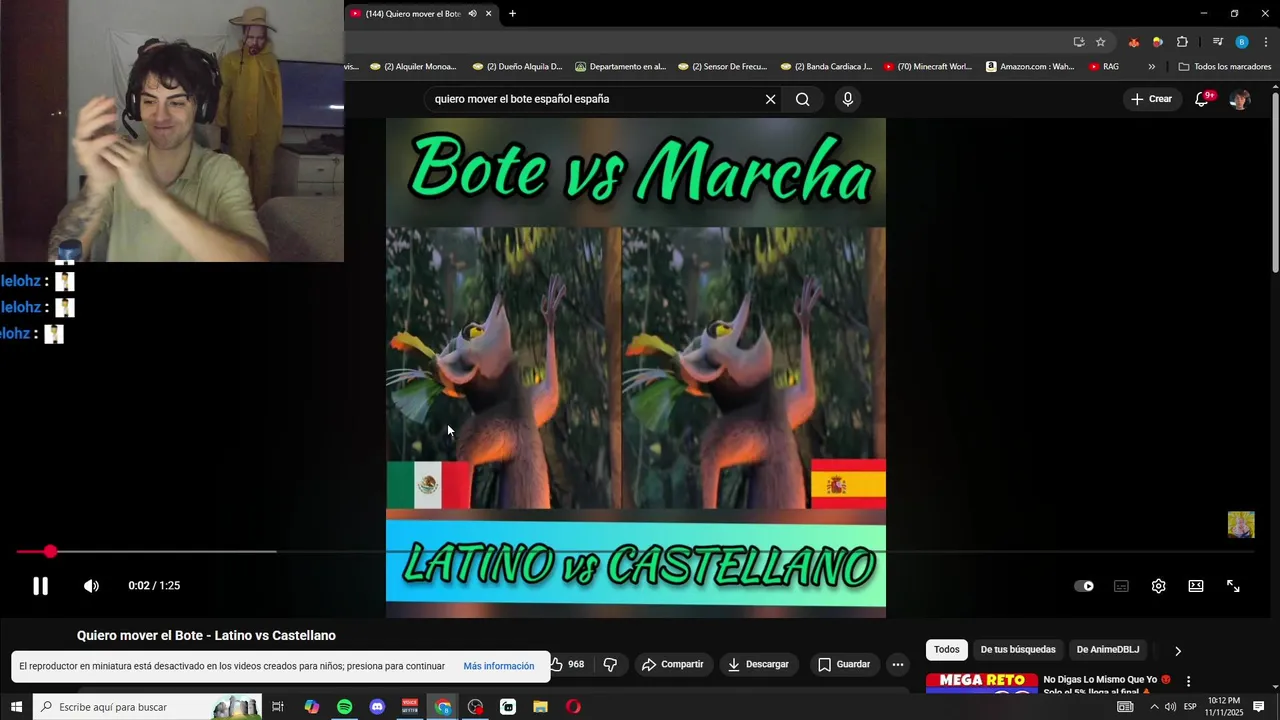This screenshot has width=1280, height=720.
Task: Open the Minecraft Worl... bookmark
Action: tap(927, 67)
